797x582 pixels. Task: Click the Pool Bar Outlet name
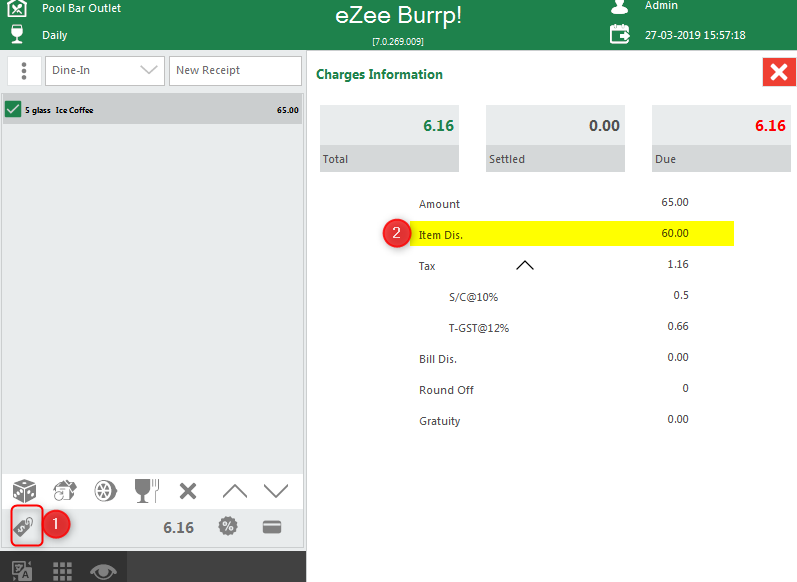tap(81, 8)
